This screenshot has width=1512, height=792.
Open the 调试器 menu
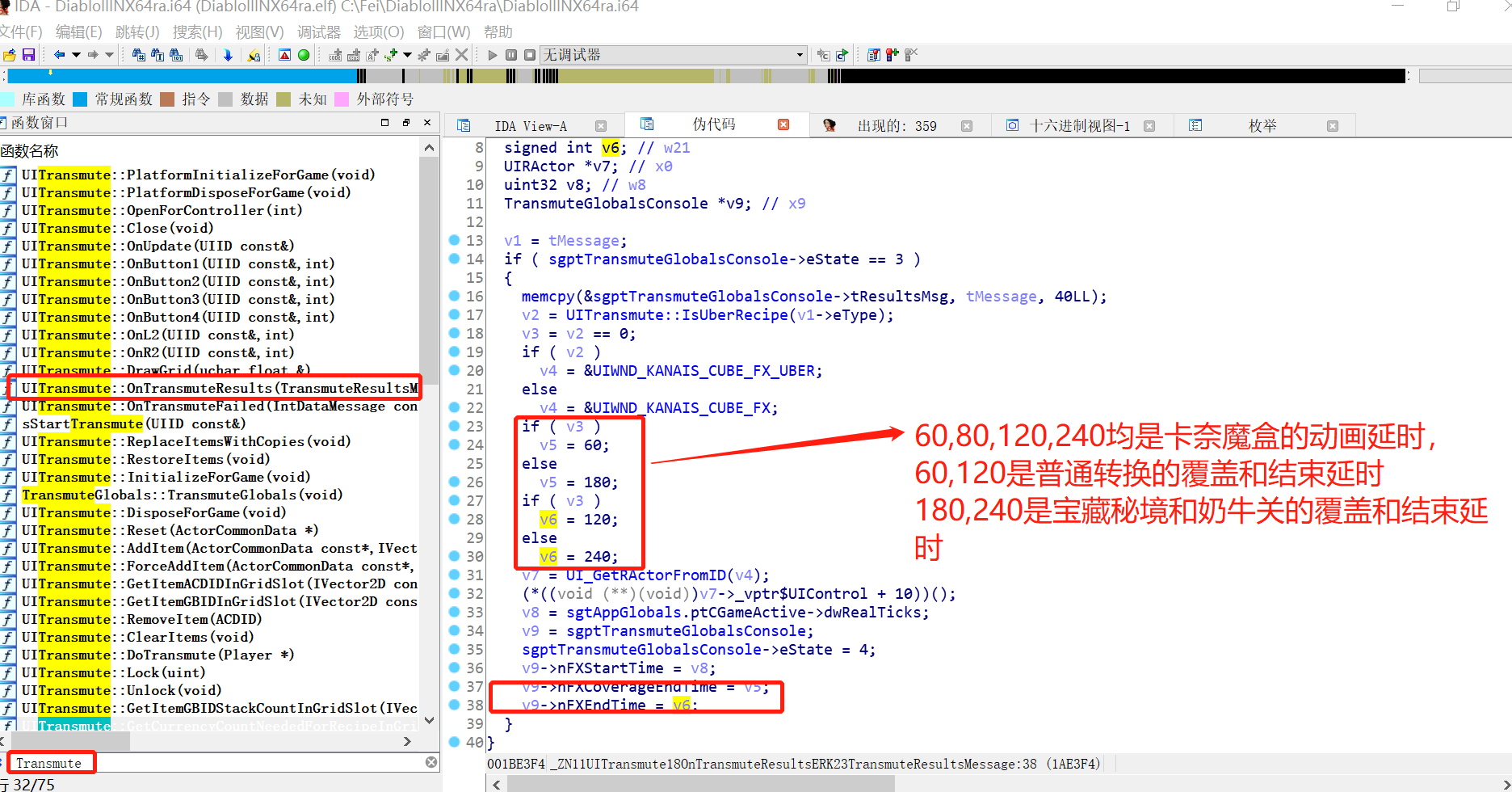pos(319,32)
